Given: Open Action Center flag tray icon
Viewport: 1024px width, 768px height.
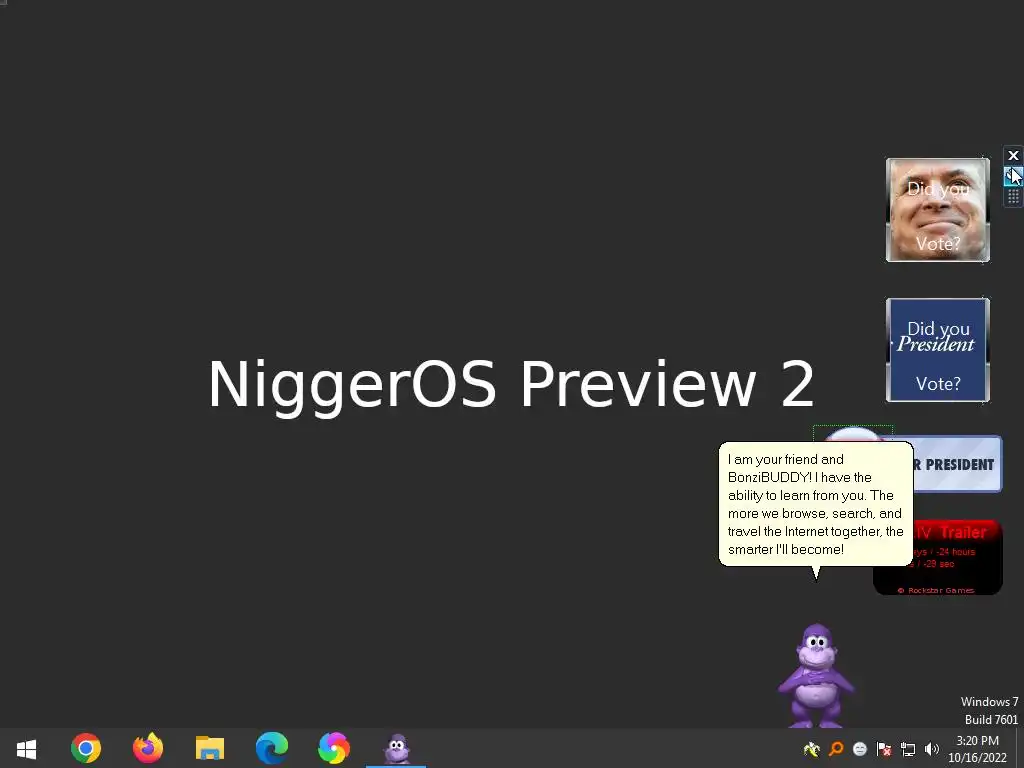Looking at the screenshot, I should (x=884, y=749).
